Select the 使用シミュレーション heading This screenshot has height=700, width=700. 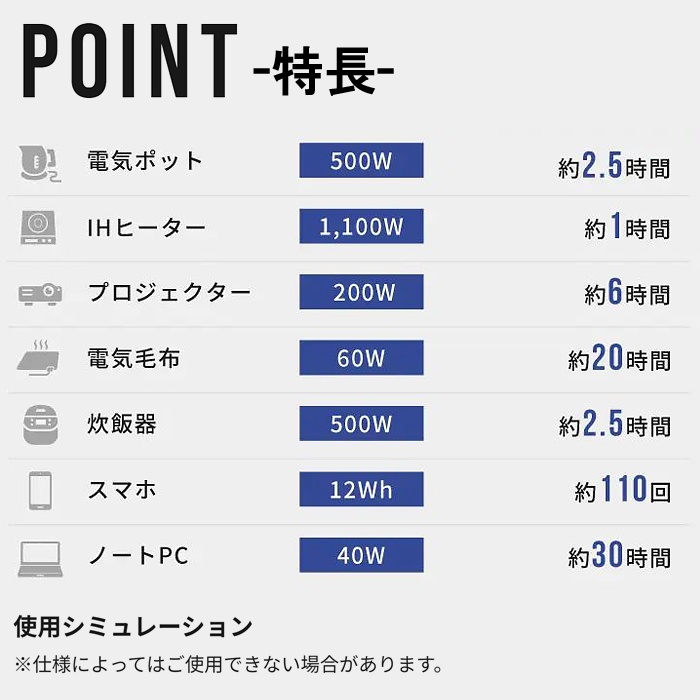click(x=133, y=626)
